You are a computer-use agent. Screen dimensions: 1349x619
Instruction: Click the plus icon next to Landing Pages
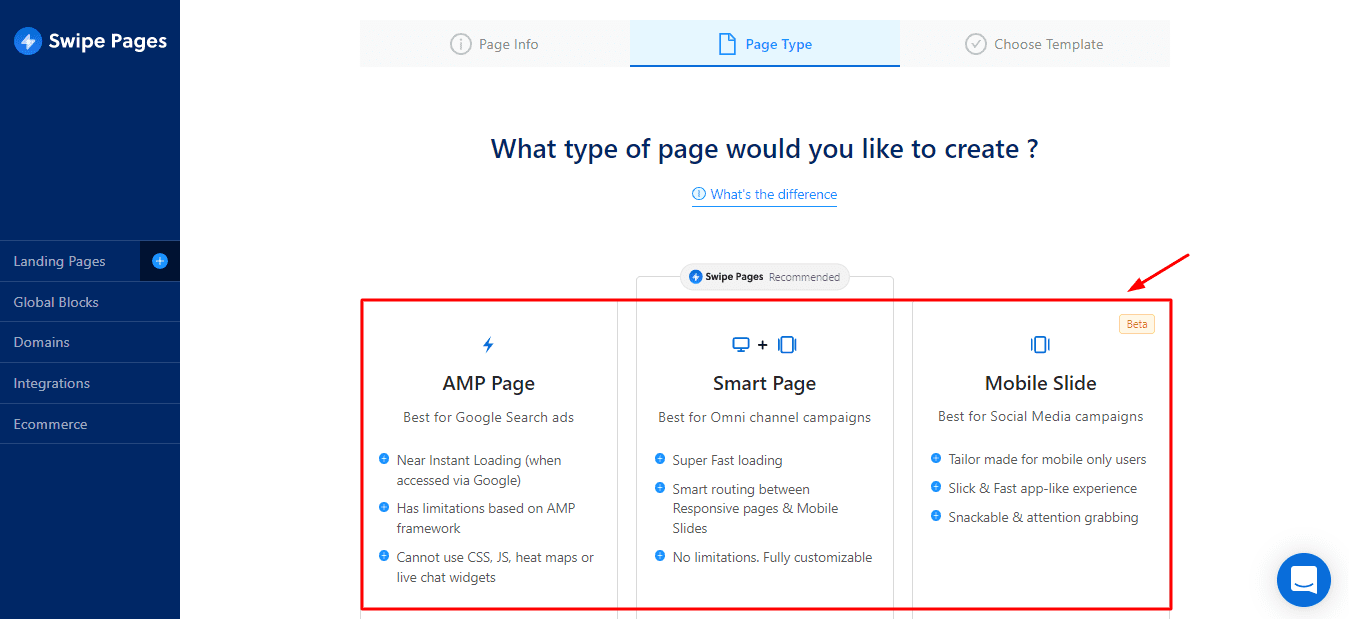[160, 261]
